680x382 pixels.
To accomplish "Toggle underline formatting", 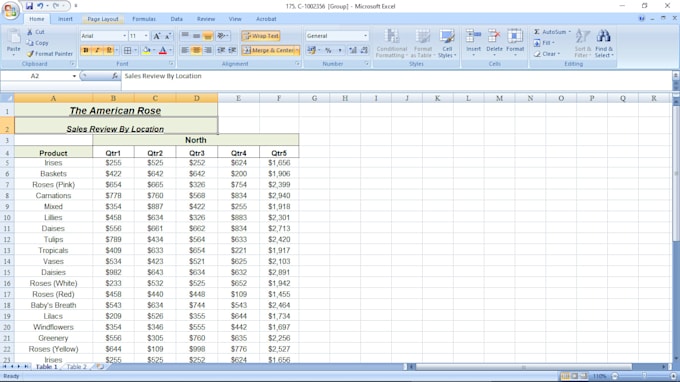I will [x=109, y=50].
